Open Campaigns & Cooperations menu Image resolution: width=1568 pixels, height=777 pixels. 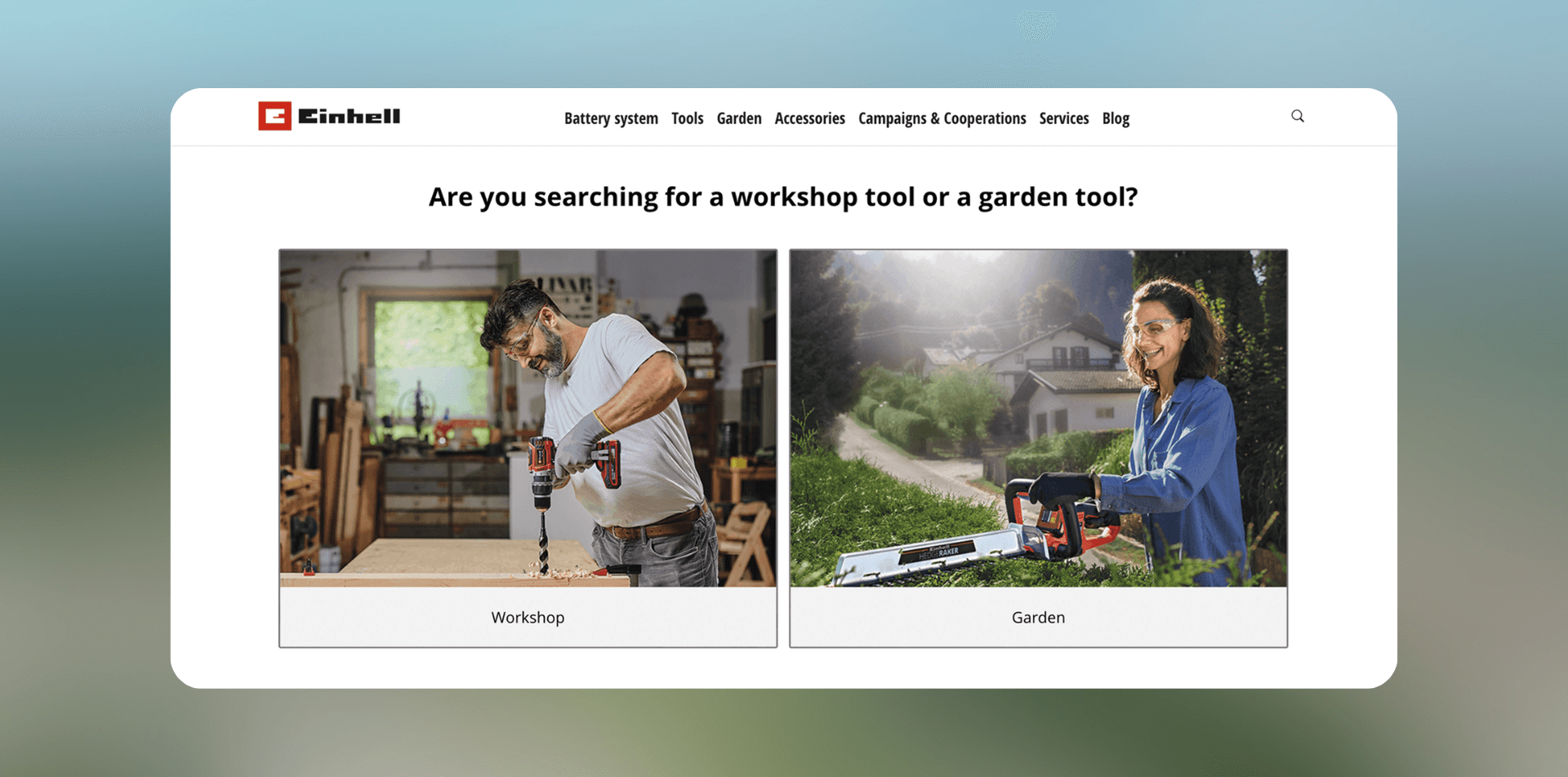click(x=942, y=118)
